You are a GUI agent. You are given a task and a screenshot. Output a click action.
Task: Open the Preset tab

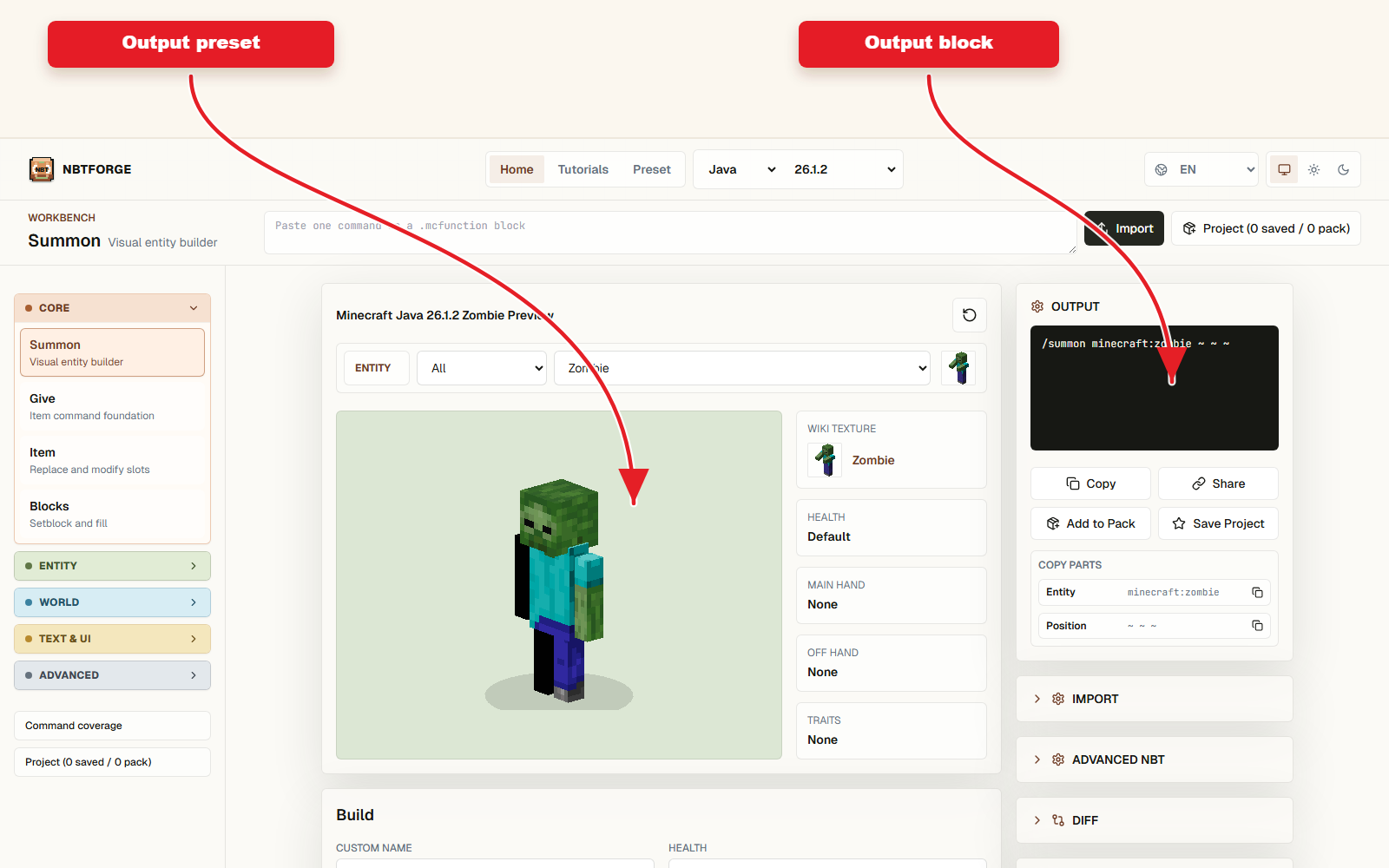[x=652, y=169]
